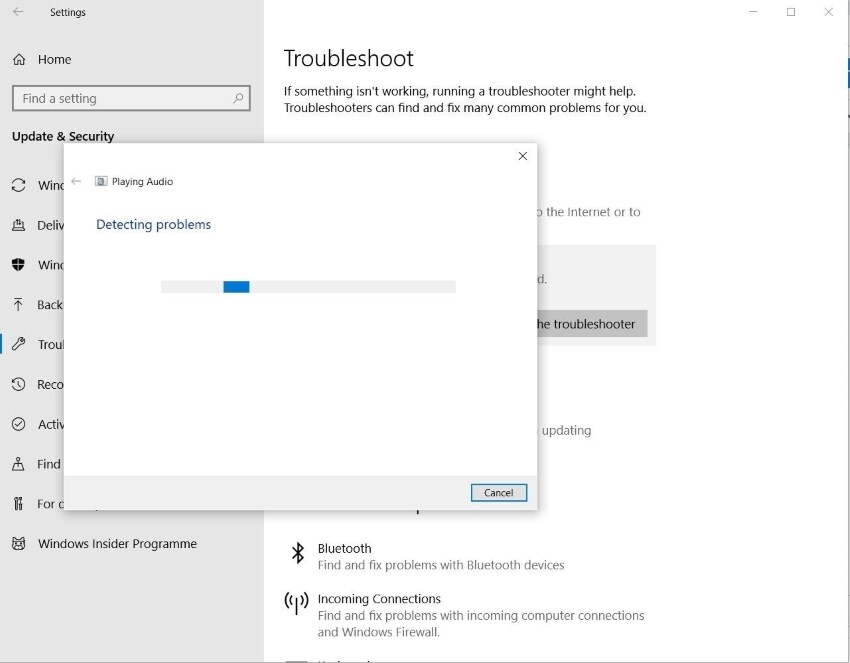The height and width of the screenshot is (663, 850).
Task: Open Windows Insider Programme section
Action: click(x=104, y=544)
